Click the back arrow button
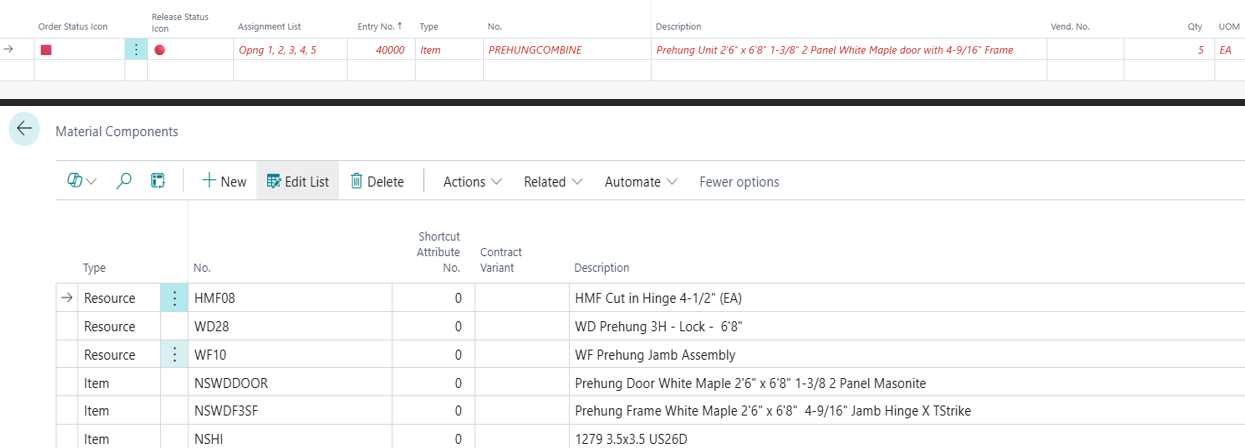This screenshot has width=1245, height=448. [24, 130]
